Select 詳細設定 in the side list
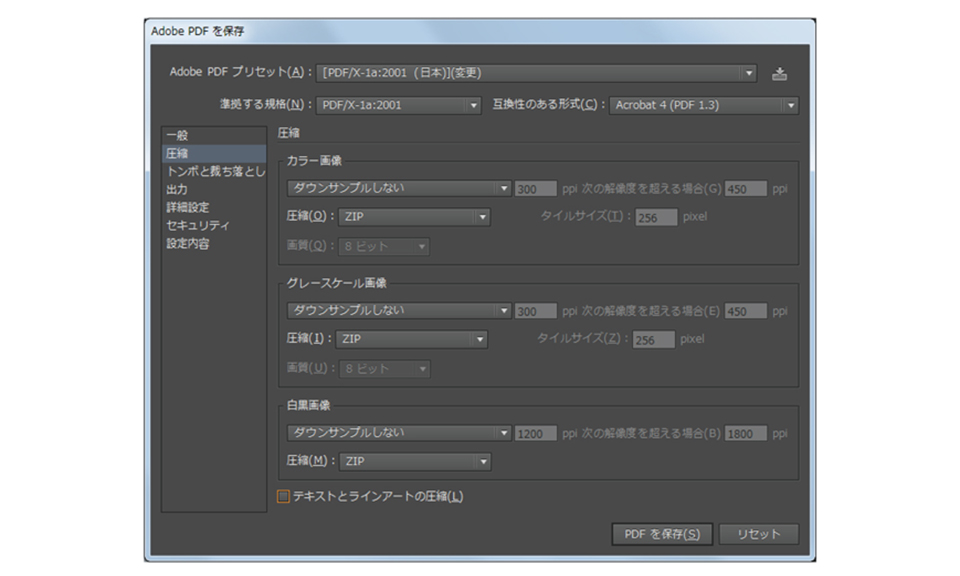Viewport: 960px width, 576px height. click(x=214, y=208)
